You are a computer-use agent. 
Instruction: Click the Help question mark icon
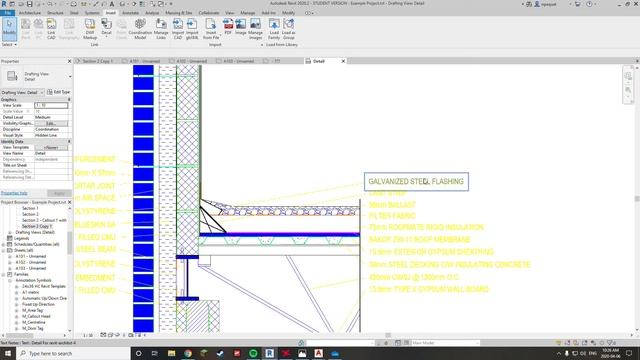(x=589, y=4)
